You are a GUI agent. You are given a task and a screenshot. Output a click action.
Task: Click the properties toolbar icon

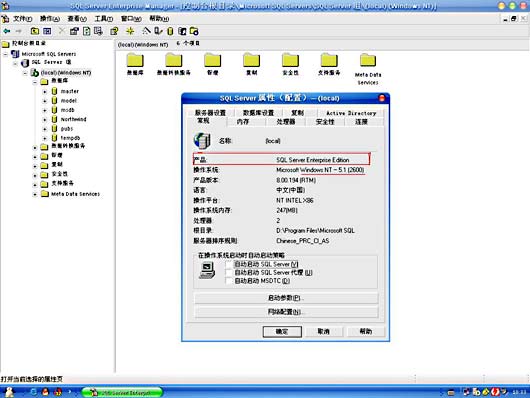tap(74, 31)
